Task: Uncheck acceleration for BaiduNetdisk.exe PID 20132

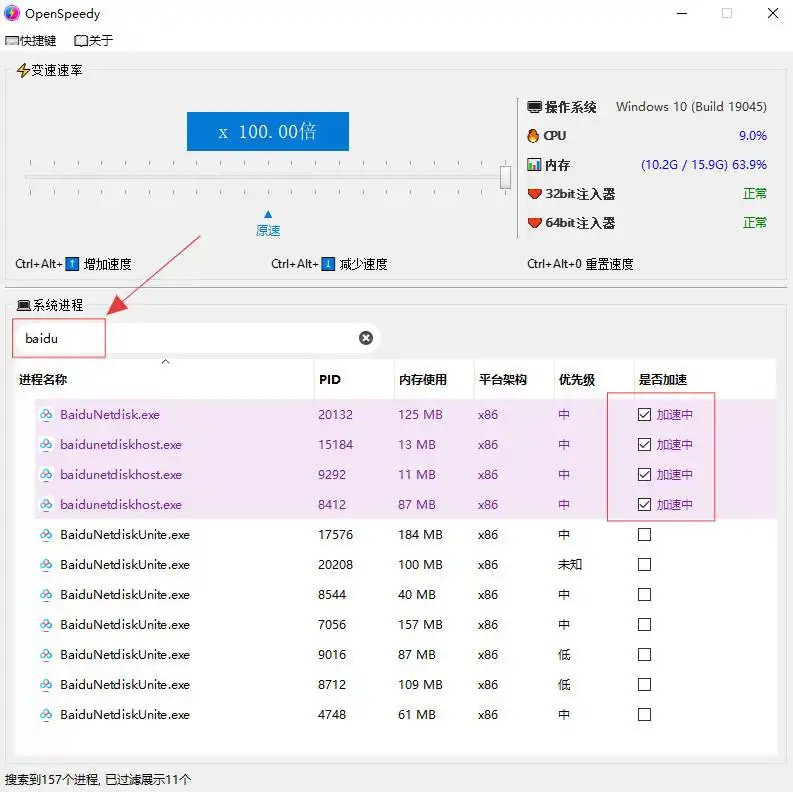Action: pyautogui.click(x=644, y=415)
